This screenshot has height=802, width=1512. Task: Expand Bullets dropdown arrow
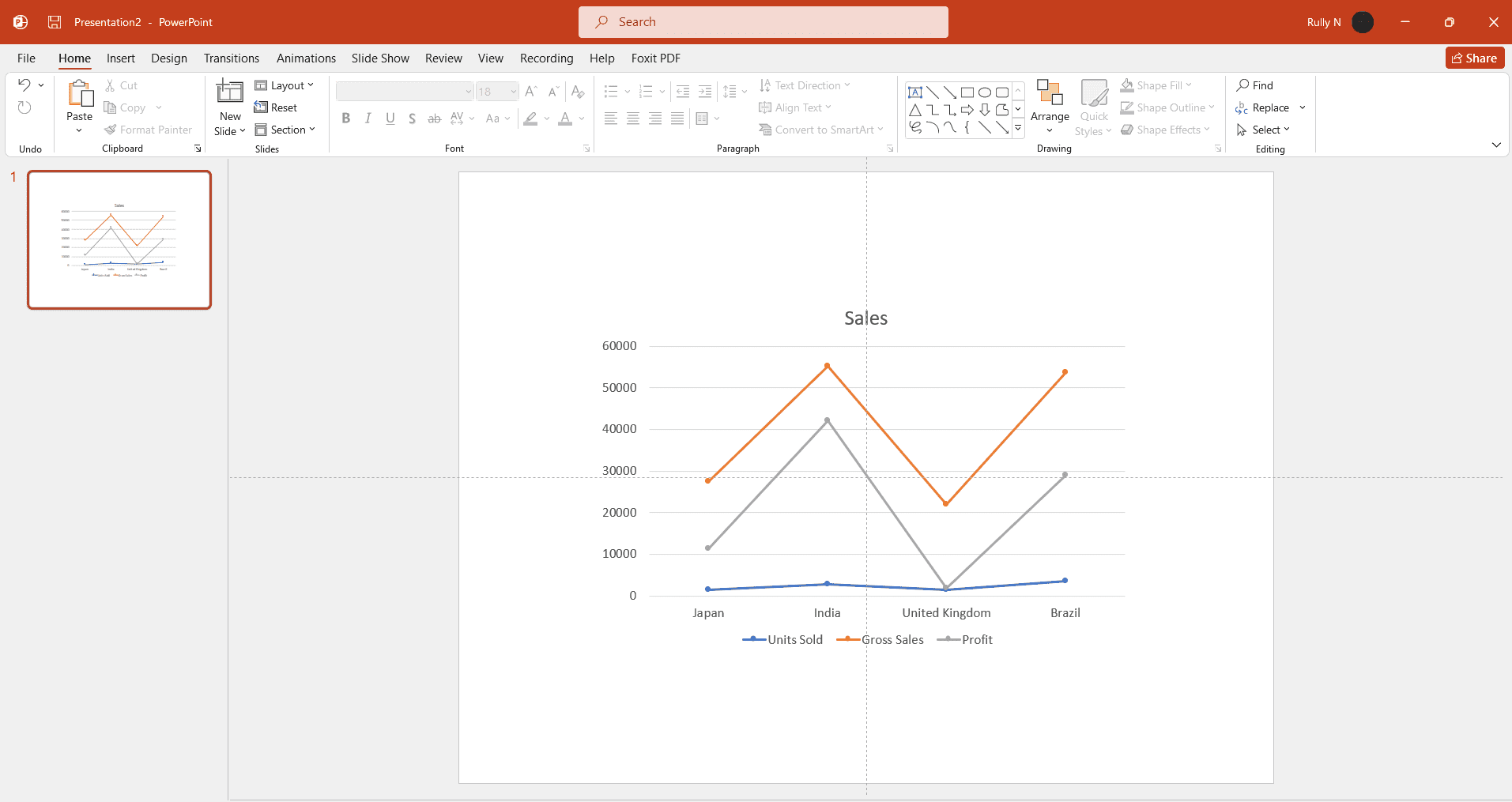click(x=628, y=92)
